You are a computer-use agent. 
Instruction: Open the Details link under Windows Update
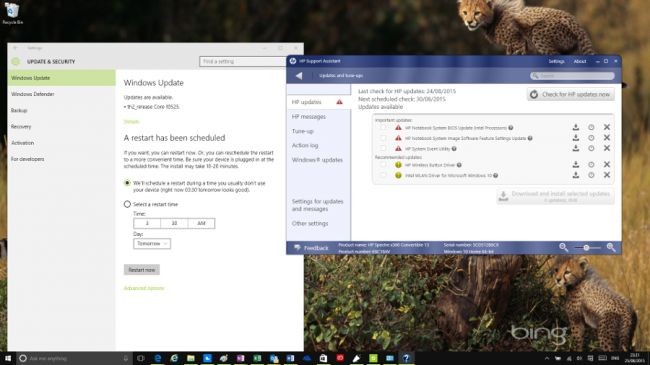click(131, 122)
